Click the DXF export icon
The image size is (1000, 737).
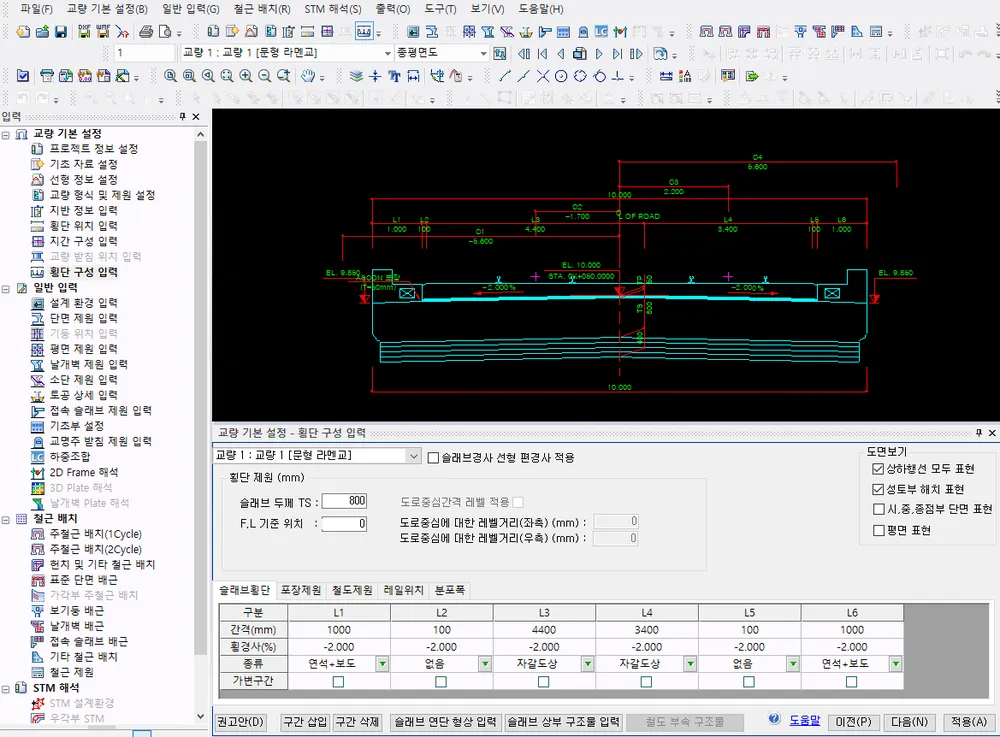pos(84,31)
